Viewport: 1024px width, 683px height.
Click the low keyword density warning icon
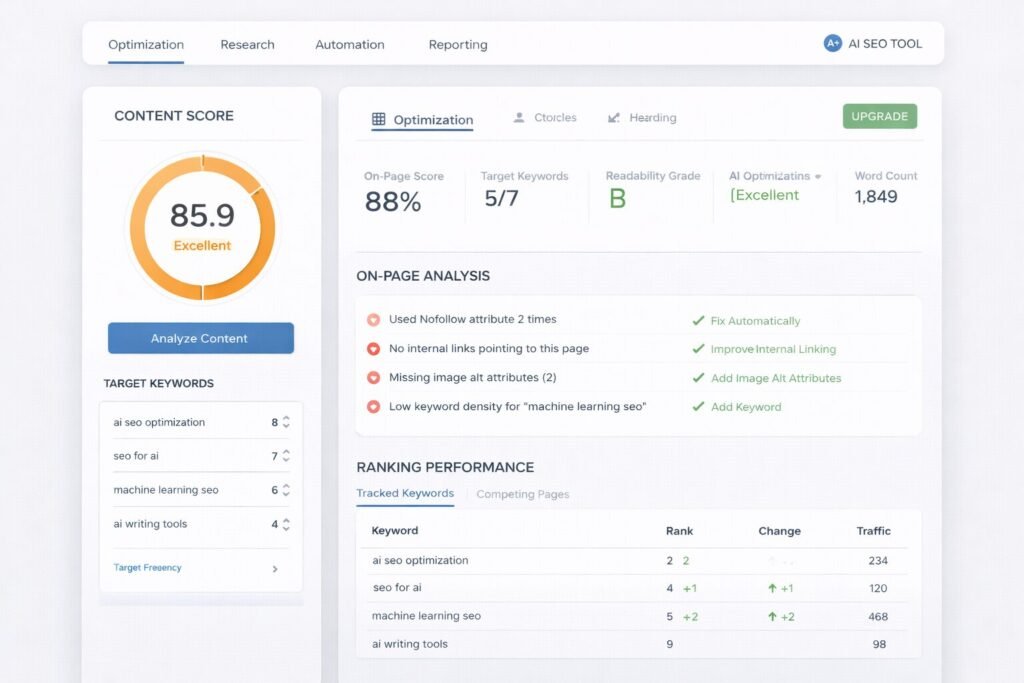tap(373, 407)
